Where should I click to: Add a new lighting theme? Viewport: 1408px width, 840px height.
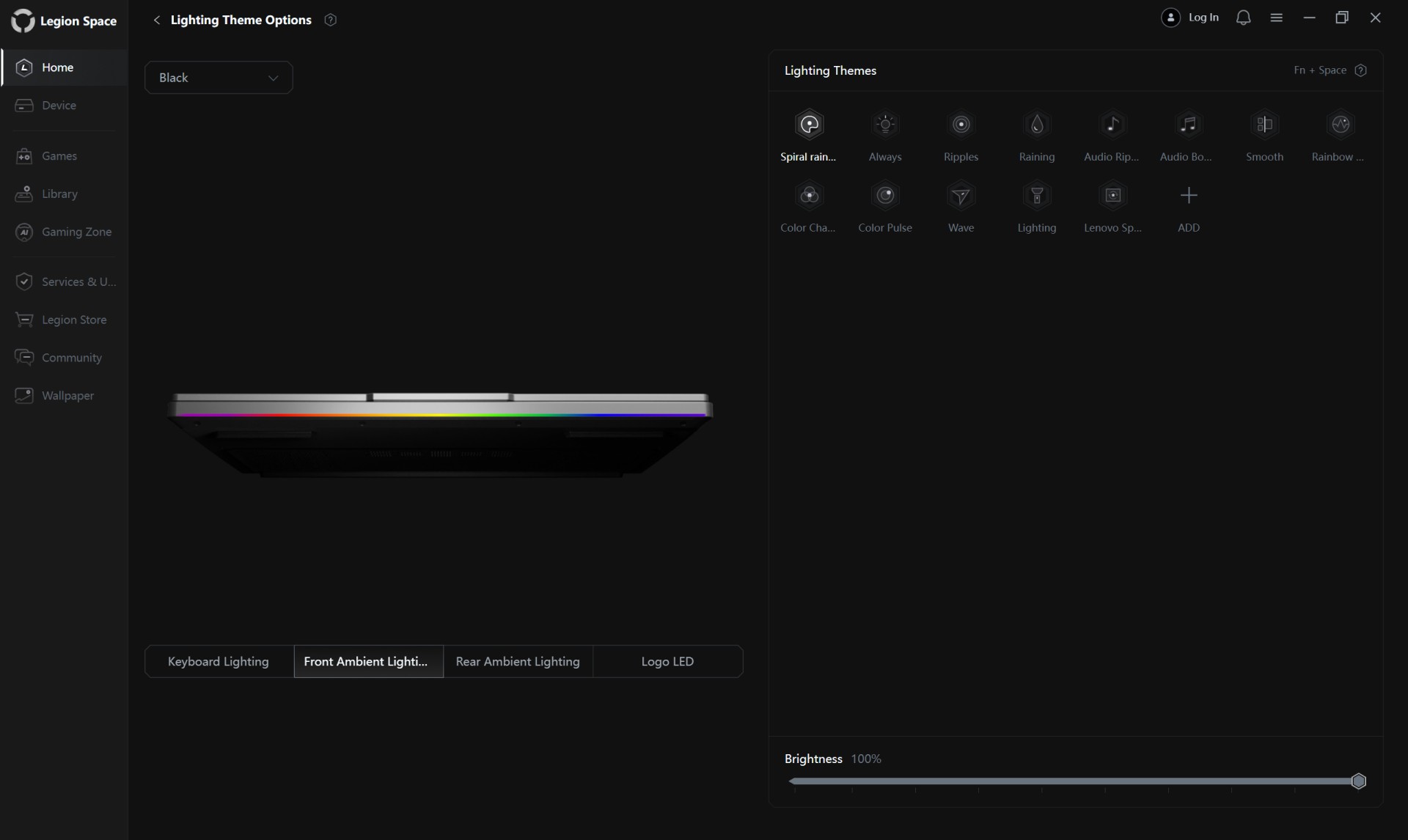tap(1188, 196)
